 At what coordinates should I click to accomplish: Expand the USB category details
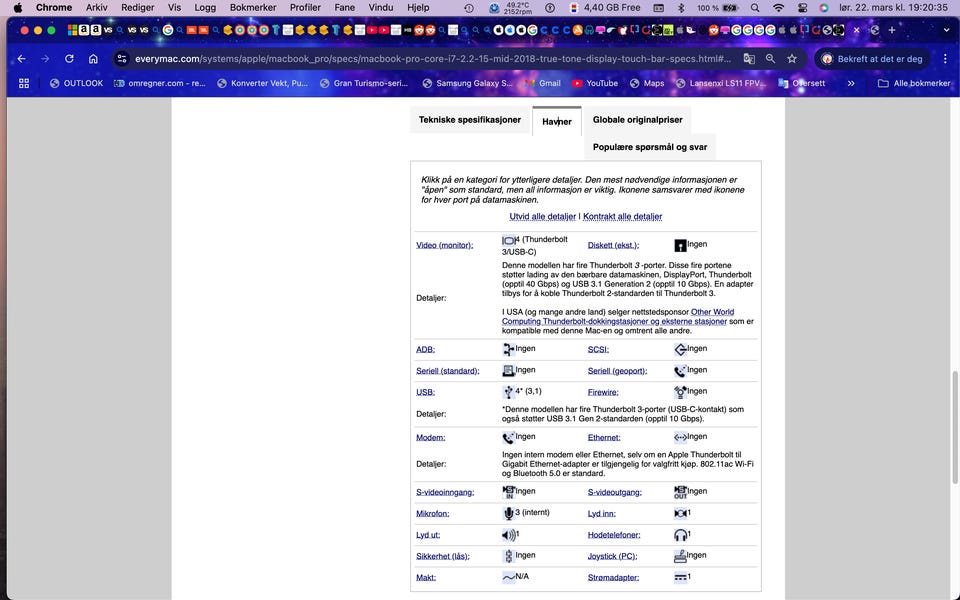[426, 392]
